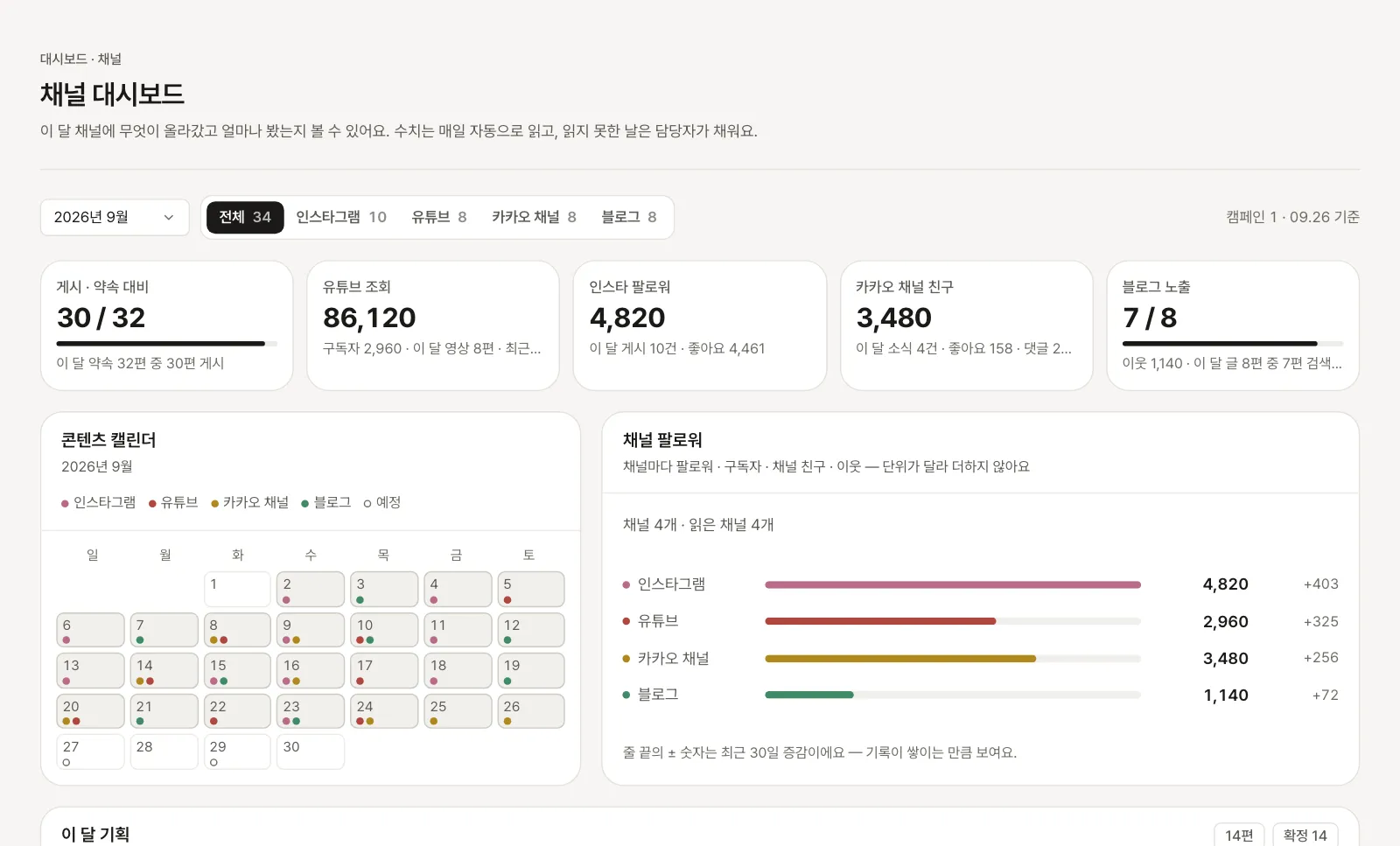Select calendar day 23
The height and width of the screenshot is (846, 1400).
click(x=311, y=711)
